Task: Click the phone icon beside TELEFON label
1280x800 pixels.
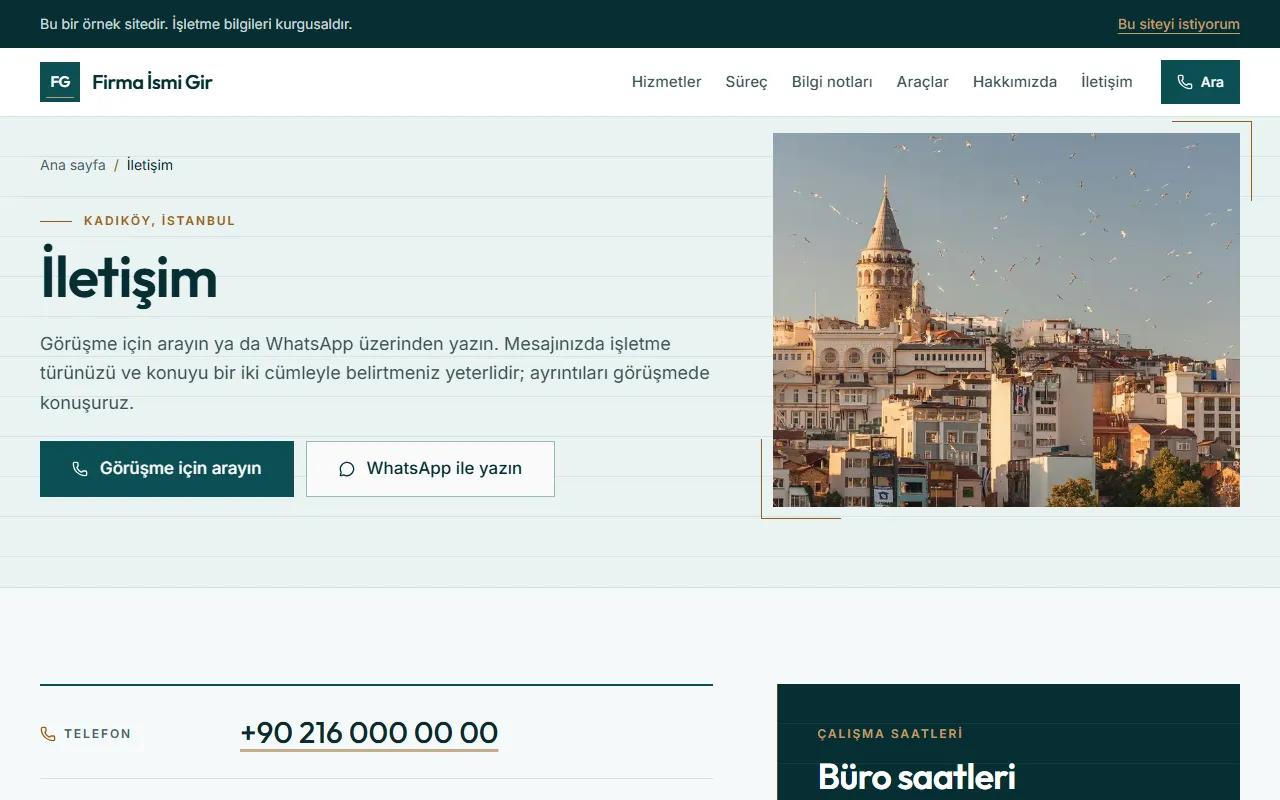Action: 48,734
